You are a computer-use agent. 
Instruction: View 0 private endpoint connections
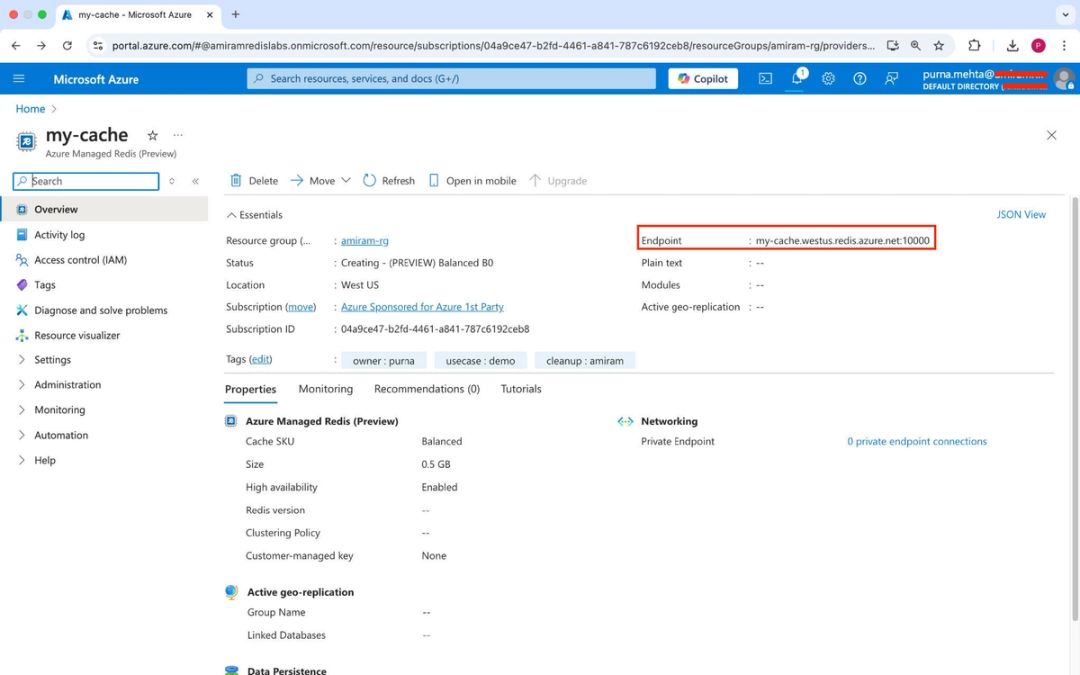point(917,441)
